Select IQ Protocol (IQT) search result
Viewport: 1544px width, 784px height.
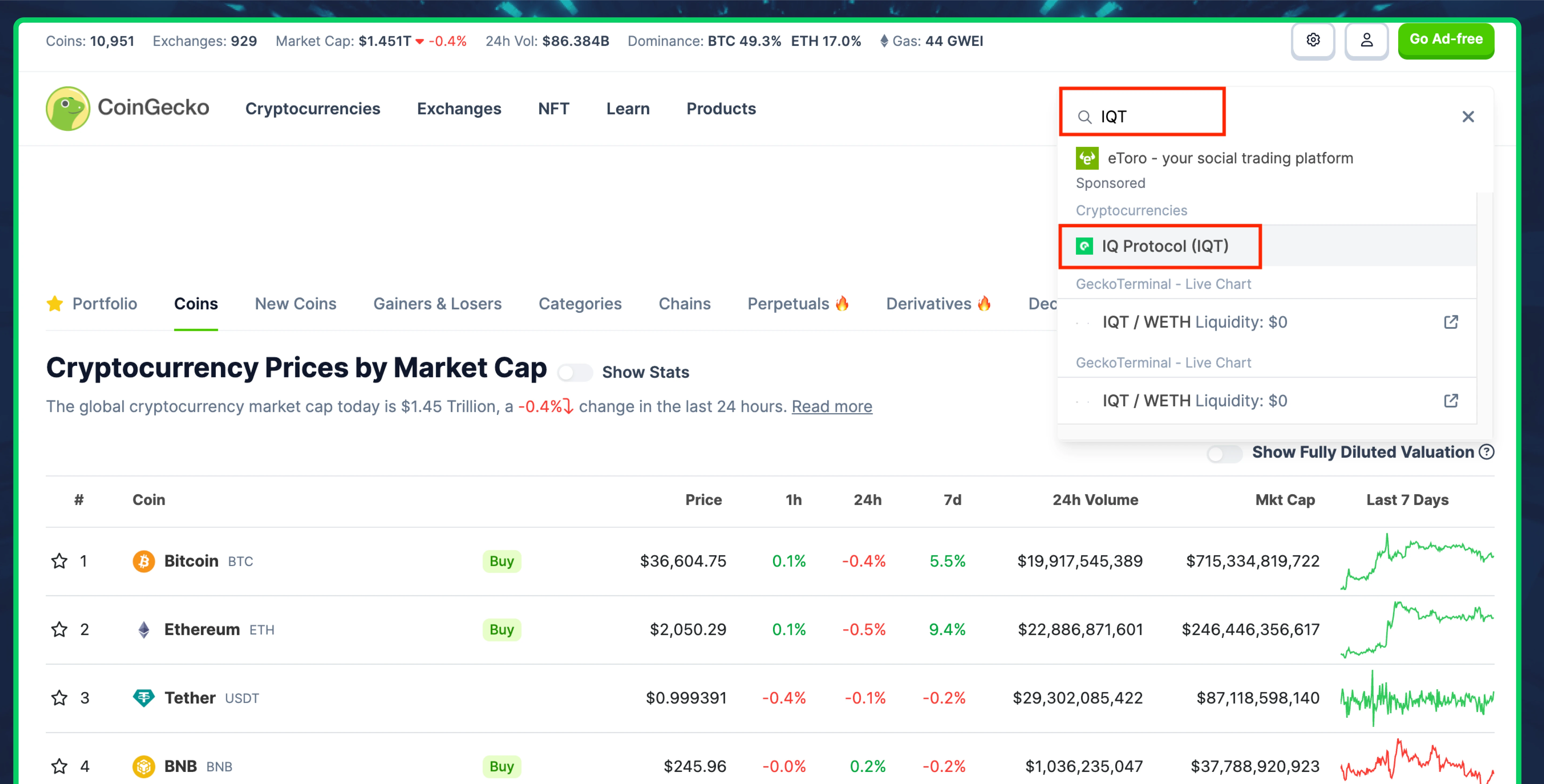tap(1267, 246)
